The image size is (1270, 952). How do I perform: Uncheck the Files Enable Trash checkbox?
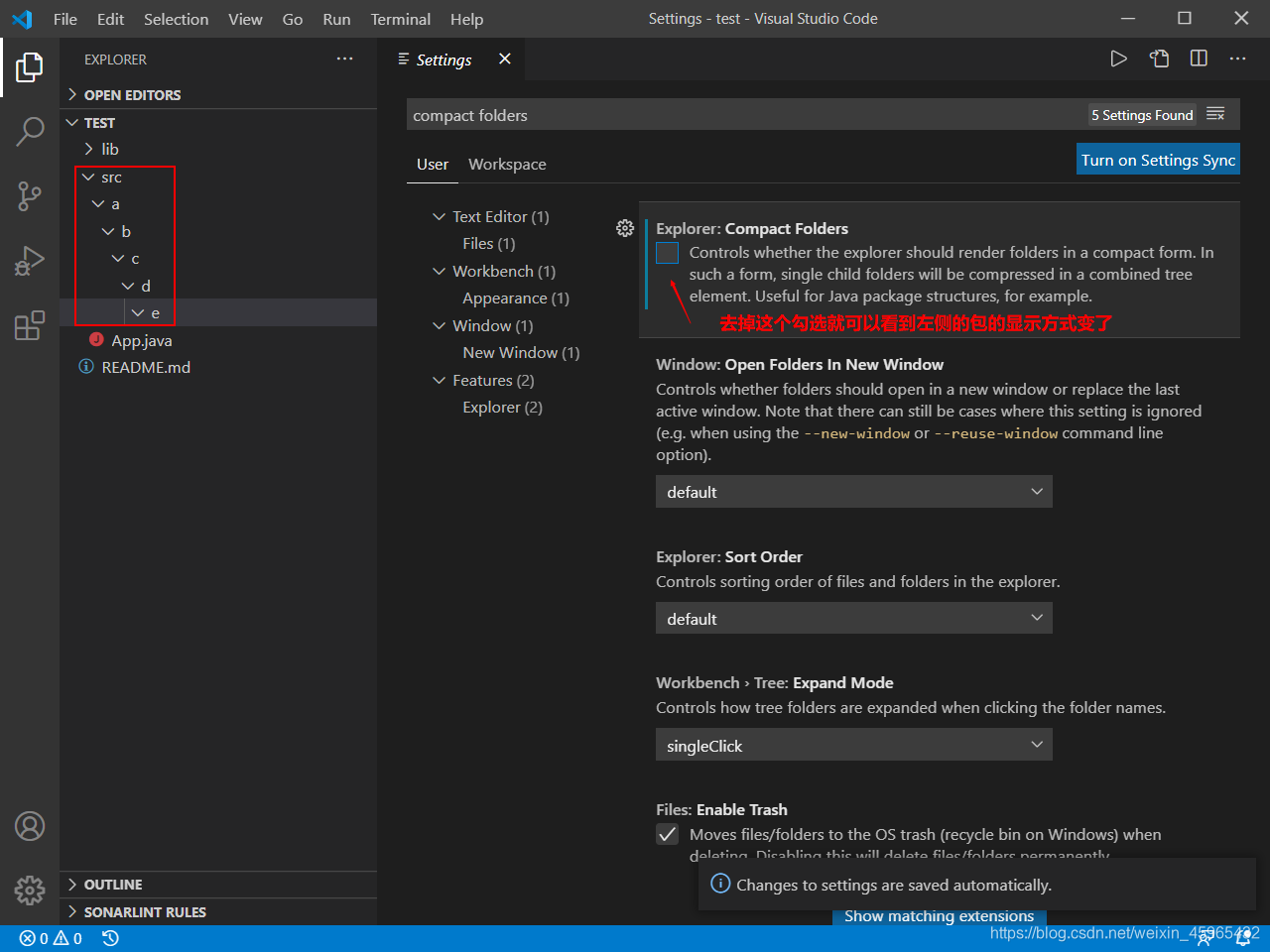point(668,834)
